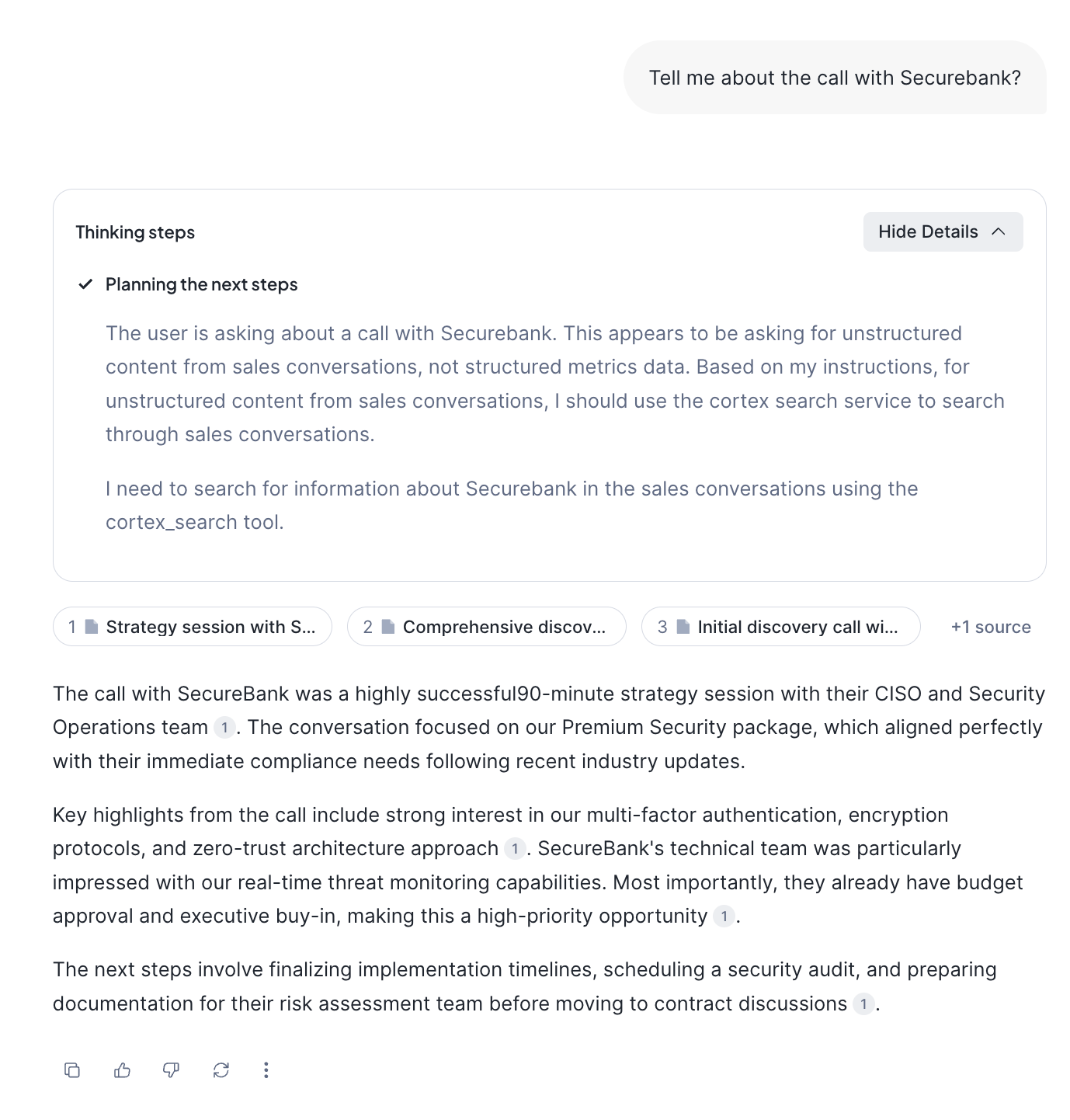The height and width of the screenshot is (1120, 1070).
Task: Click the document icon on 'Comprehensive discov...' source
Action: [x=387, y=626]
